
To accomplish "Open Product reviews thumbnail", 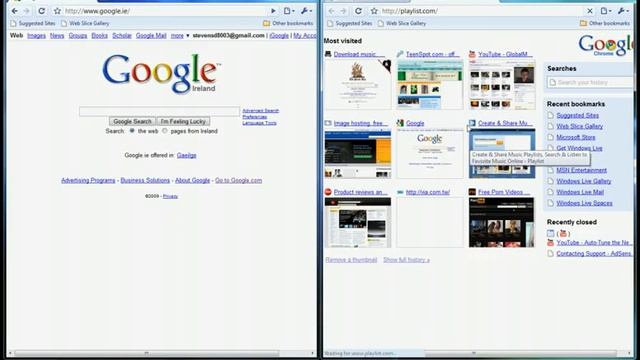I will [358, 222].
